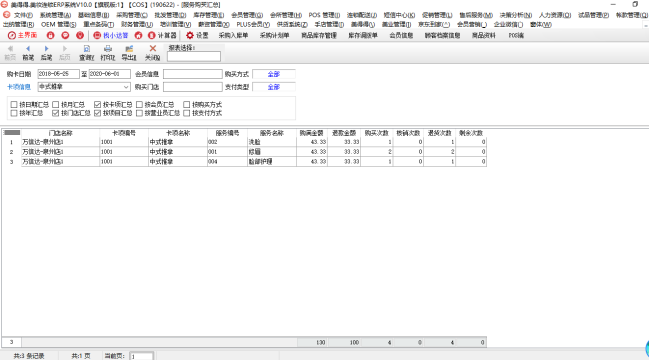650x361 pixels.
Task: Click the 查询 query icon
Action: (x=87, y=49)
